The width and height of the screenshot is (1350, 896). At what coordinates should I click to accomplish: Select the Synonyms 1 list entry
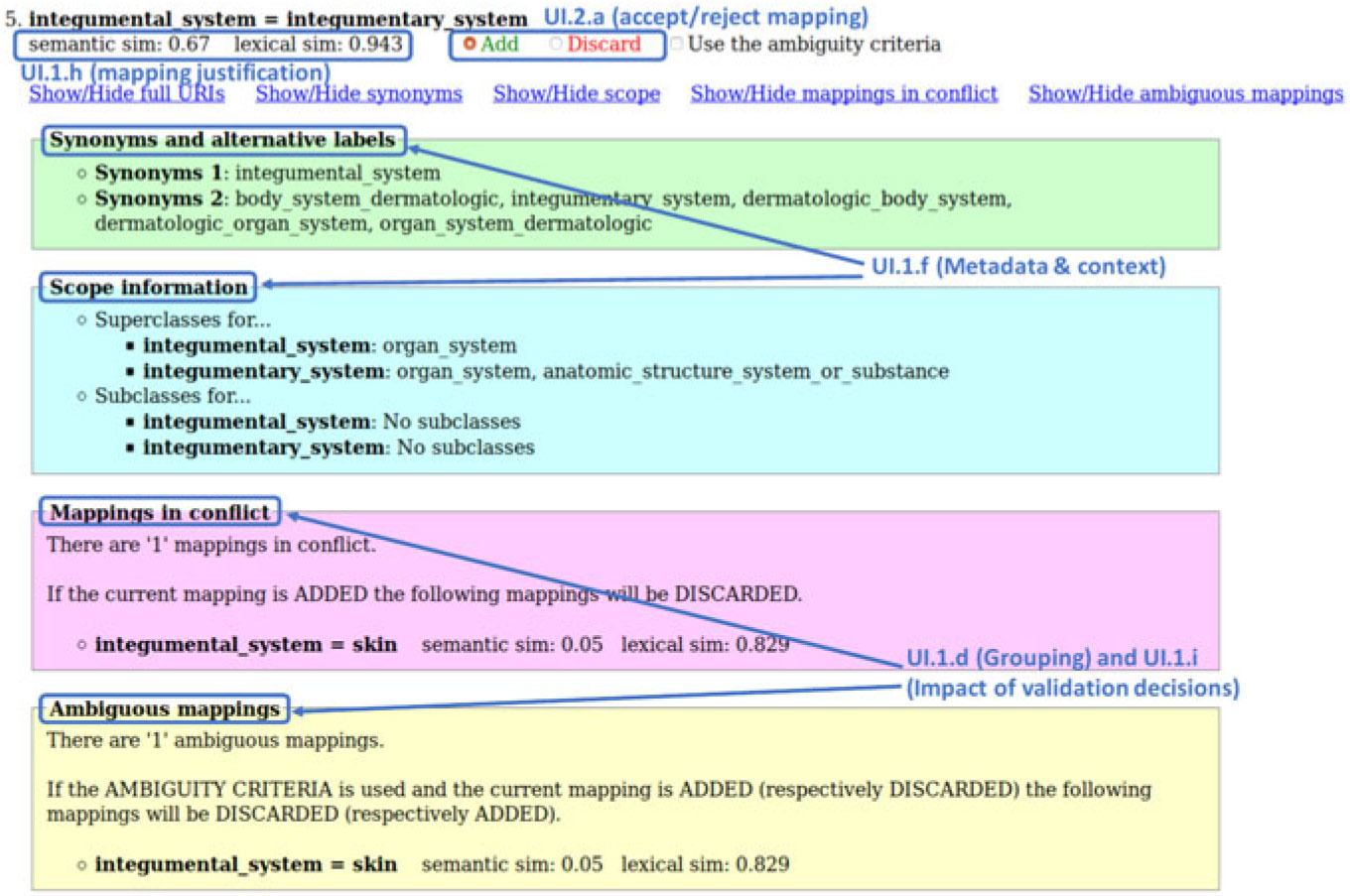pyautogui.click(x=267, y=173)
